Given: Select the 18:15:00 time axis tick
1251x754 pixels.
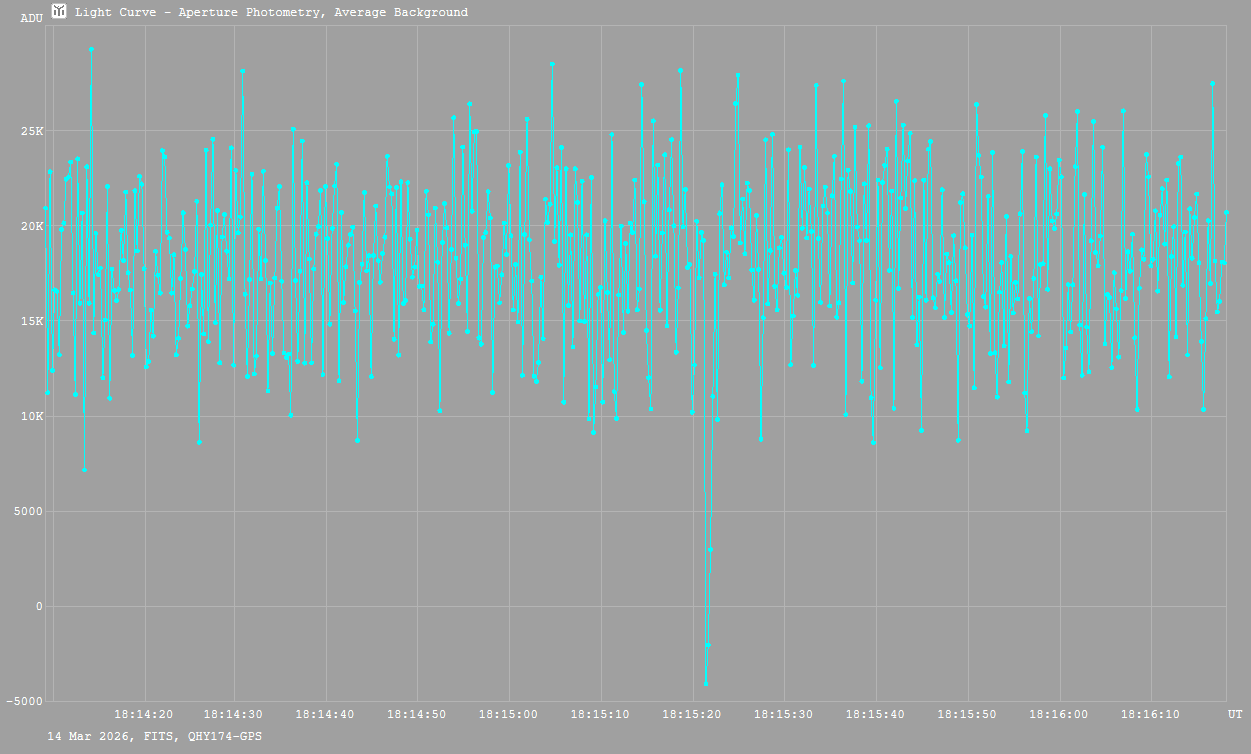Looking at the screenshot, I should pos(508,714).
